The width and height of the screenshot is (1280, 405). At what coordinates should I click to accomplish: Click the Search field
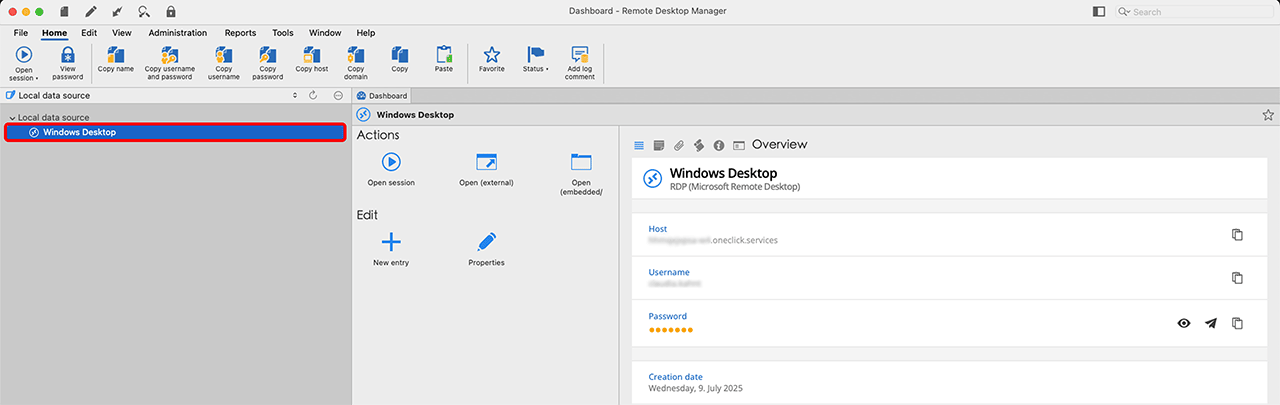(1200, 12)
